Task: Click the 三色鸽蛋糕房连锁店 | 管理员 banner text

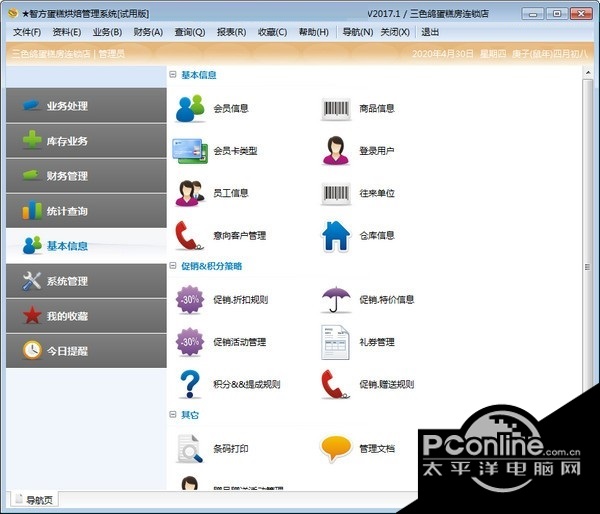Action: click(x=68, y=54)
